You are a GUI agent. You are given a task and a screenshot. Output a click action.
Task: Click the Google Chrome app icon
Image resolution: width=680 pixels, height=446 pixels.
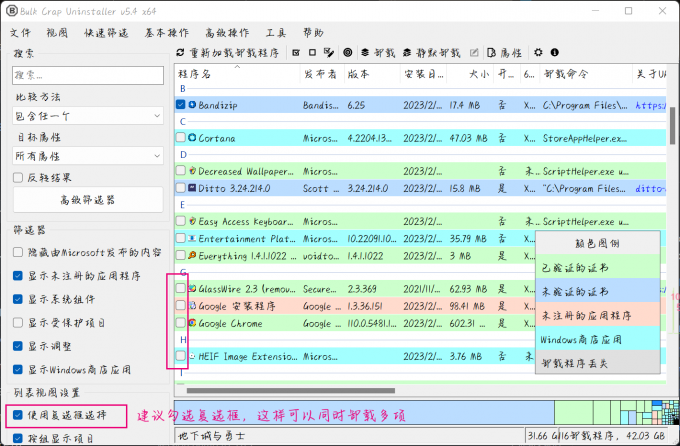192,323
